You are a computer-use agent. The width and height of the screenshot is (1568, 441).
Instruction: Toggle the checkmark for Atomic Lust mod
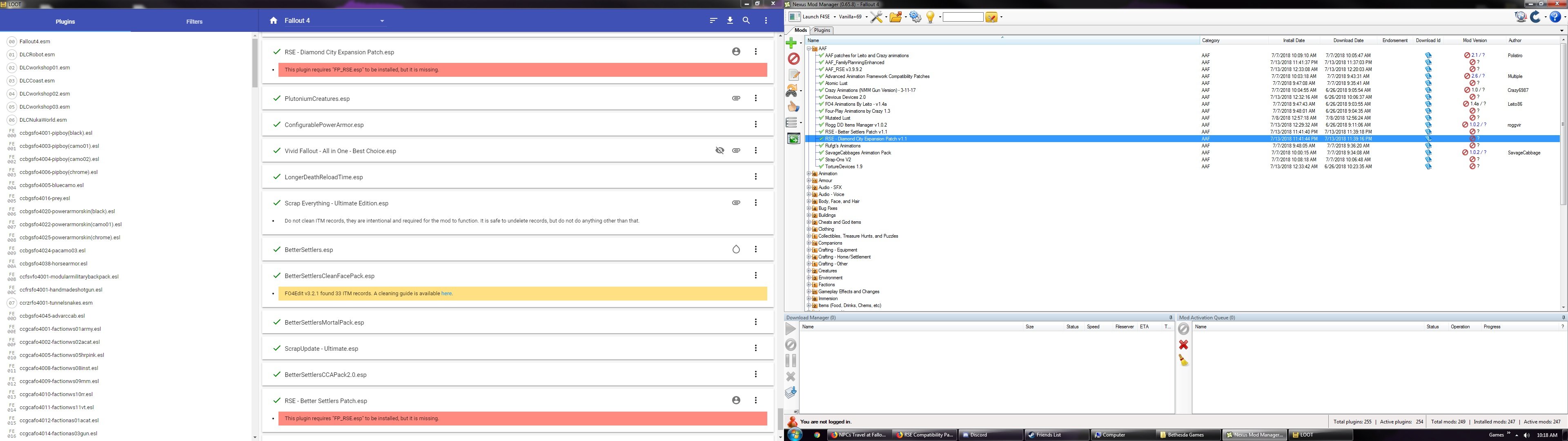pos(821,83)
